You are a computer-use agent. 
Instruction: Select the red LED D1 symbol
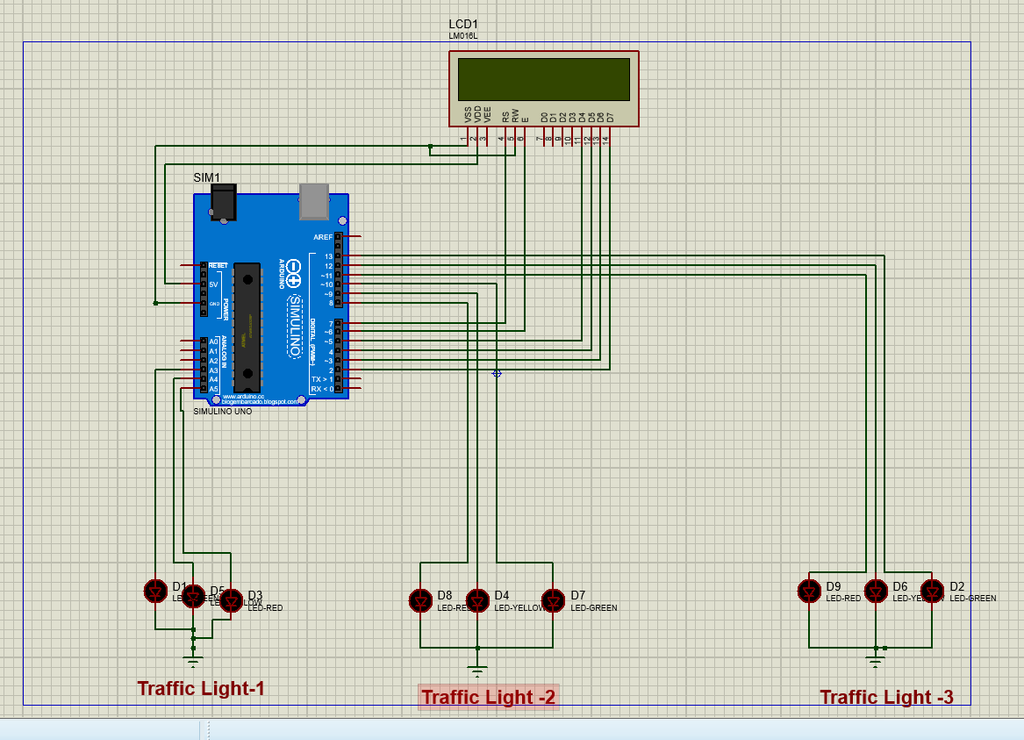pyautogui.click(x=155, y=591)
